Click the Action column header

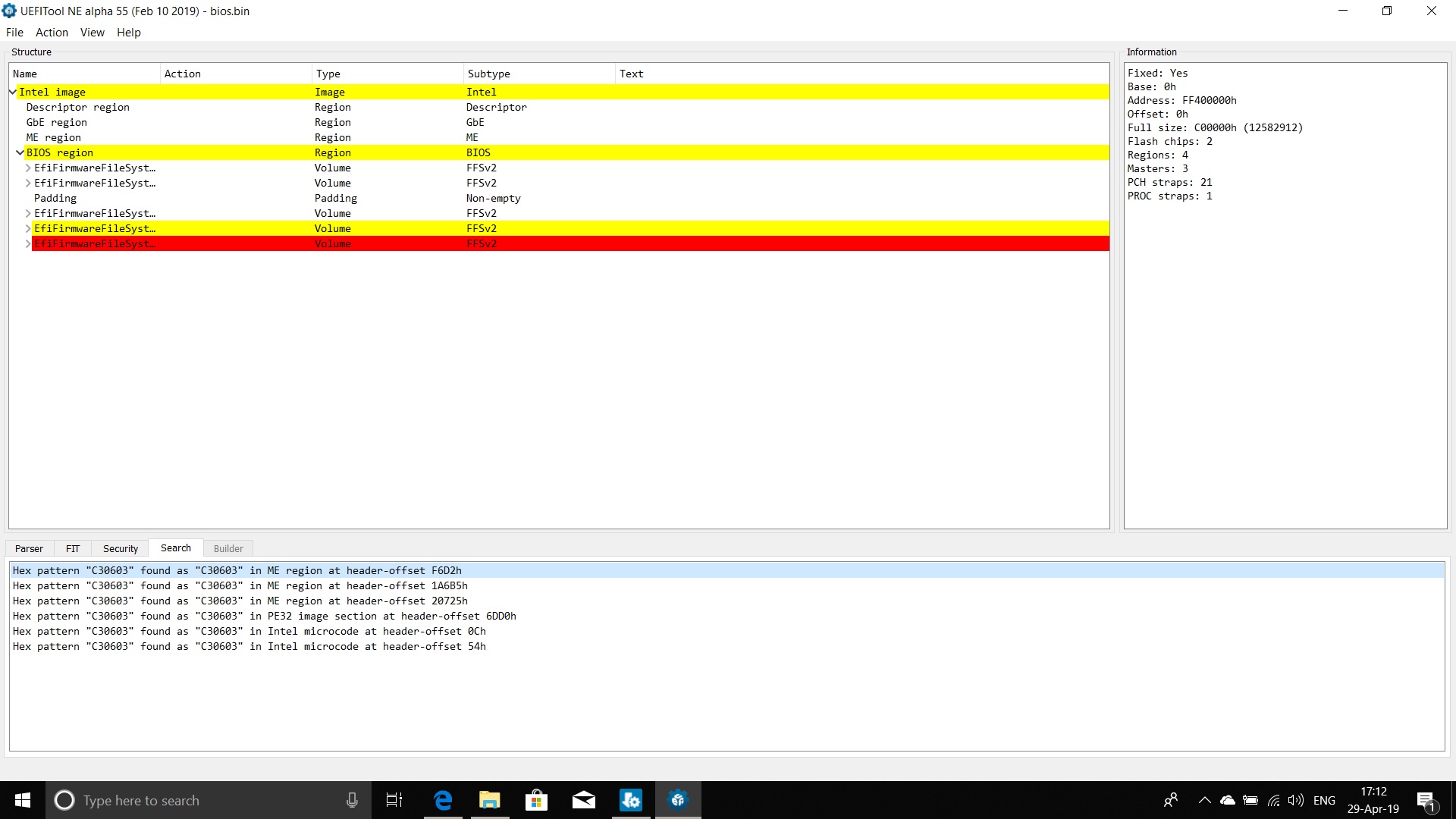click(x=236, y=74)
